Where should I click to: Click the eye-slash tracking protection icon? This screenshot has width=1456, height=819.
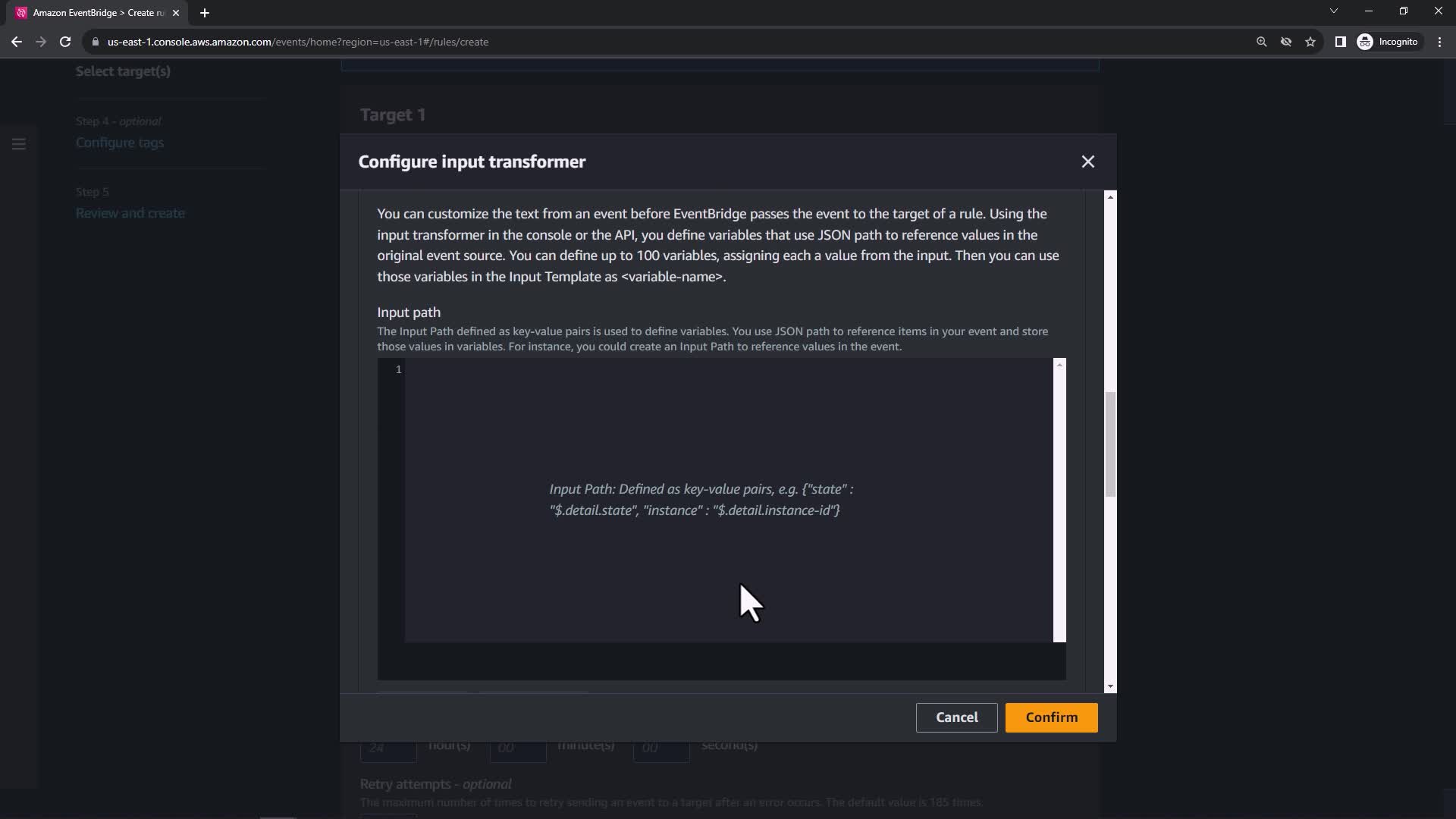1286,42
